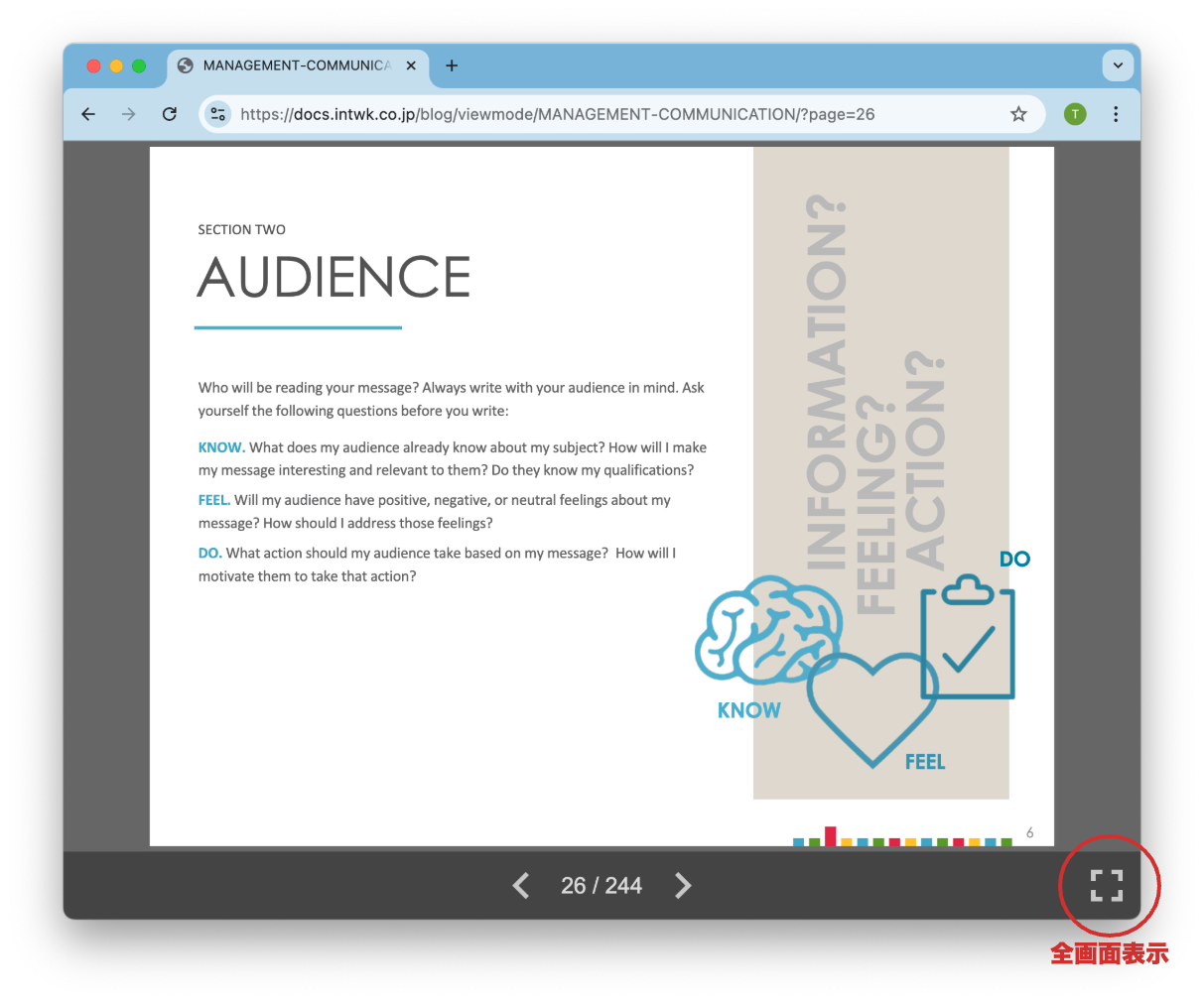This screenshot has width=1204, height=1003.
Task: Bookmark this page with the star icon
Action: (1018, 114)
